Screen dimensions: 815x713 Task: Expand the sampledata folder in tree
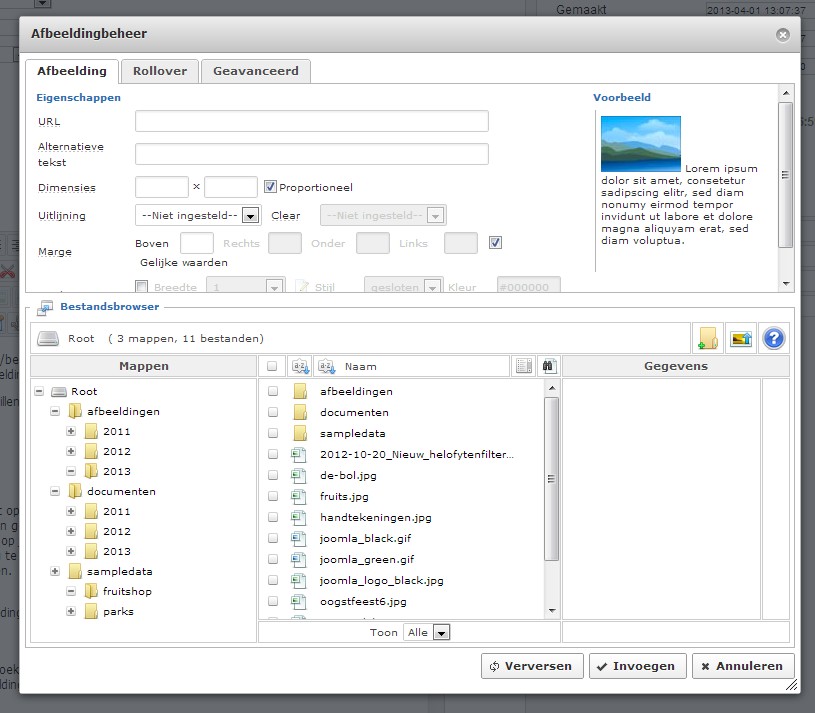[55, 571]
